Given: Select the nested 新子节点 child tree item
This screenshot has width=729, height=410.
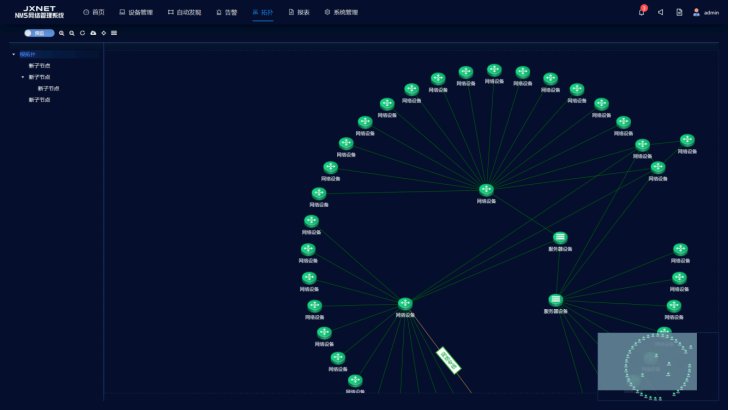Looking at the screenshot, I should pos(49,88).
